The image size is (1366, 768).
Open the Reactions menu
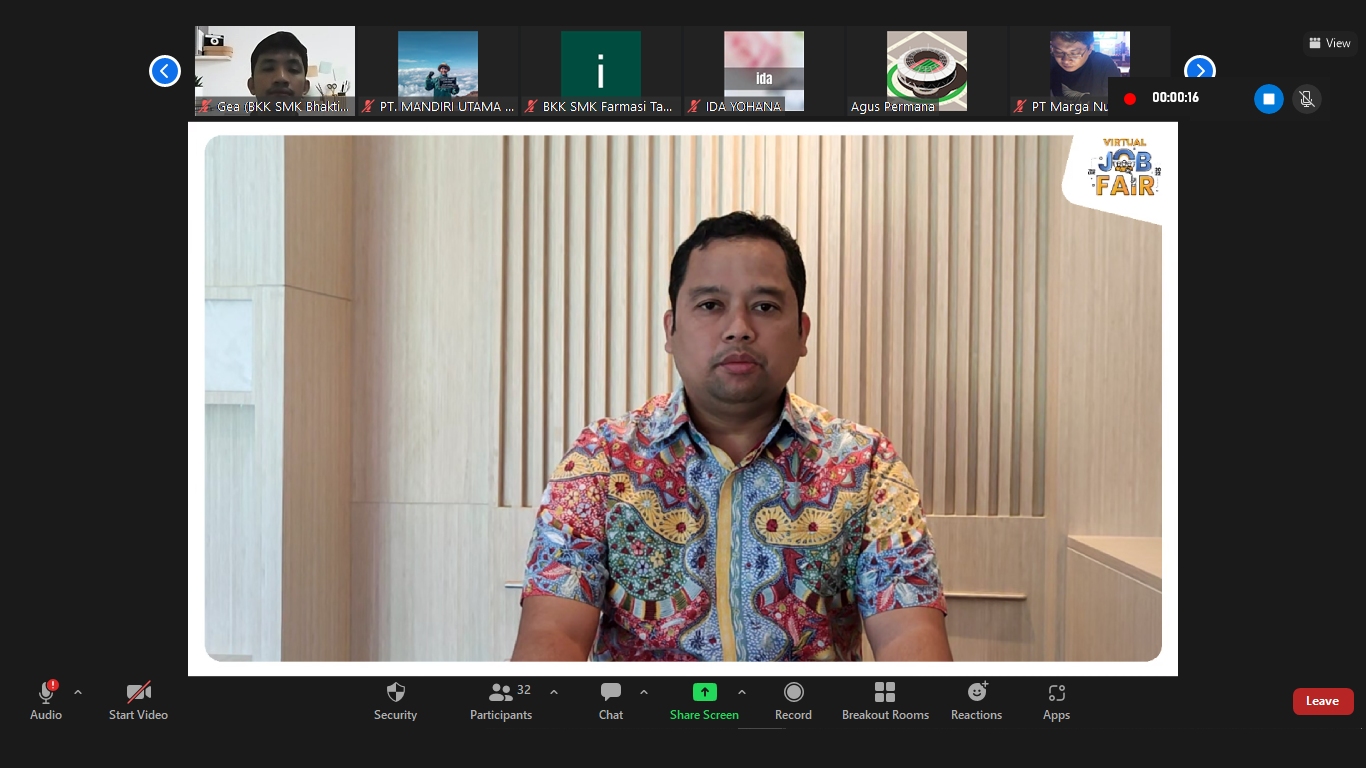click(976, 700)
